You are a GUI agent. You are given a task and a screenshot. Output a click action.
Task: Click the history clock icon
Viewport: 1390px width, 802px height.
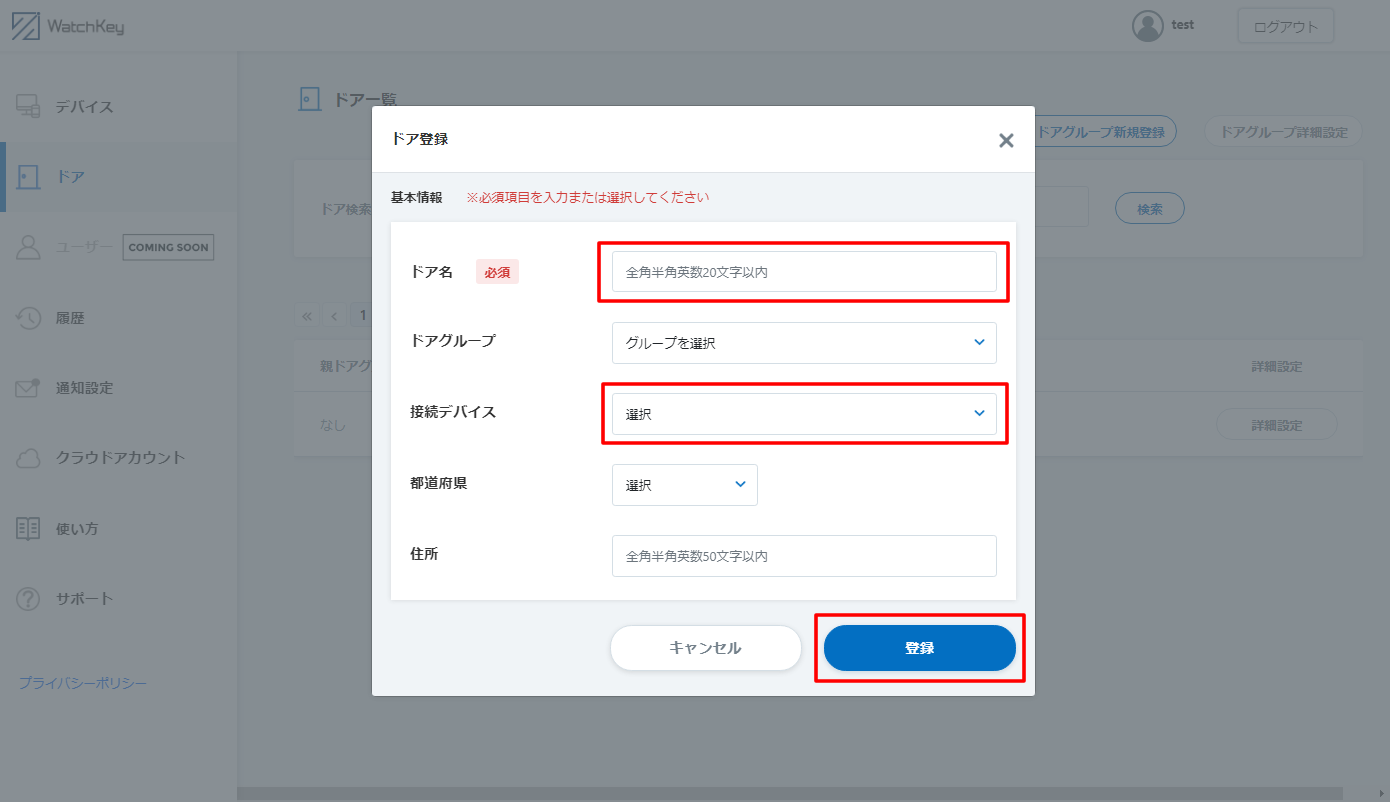point(28,318)
